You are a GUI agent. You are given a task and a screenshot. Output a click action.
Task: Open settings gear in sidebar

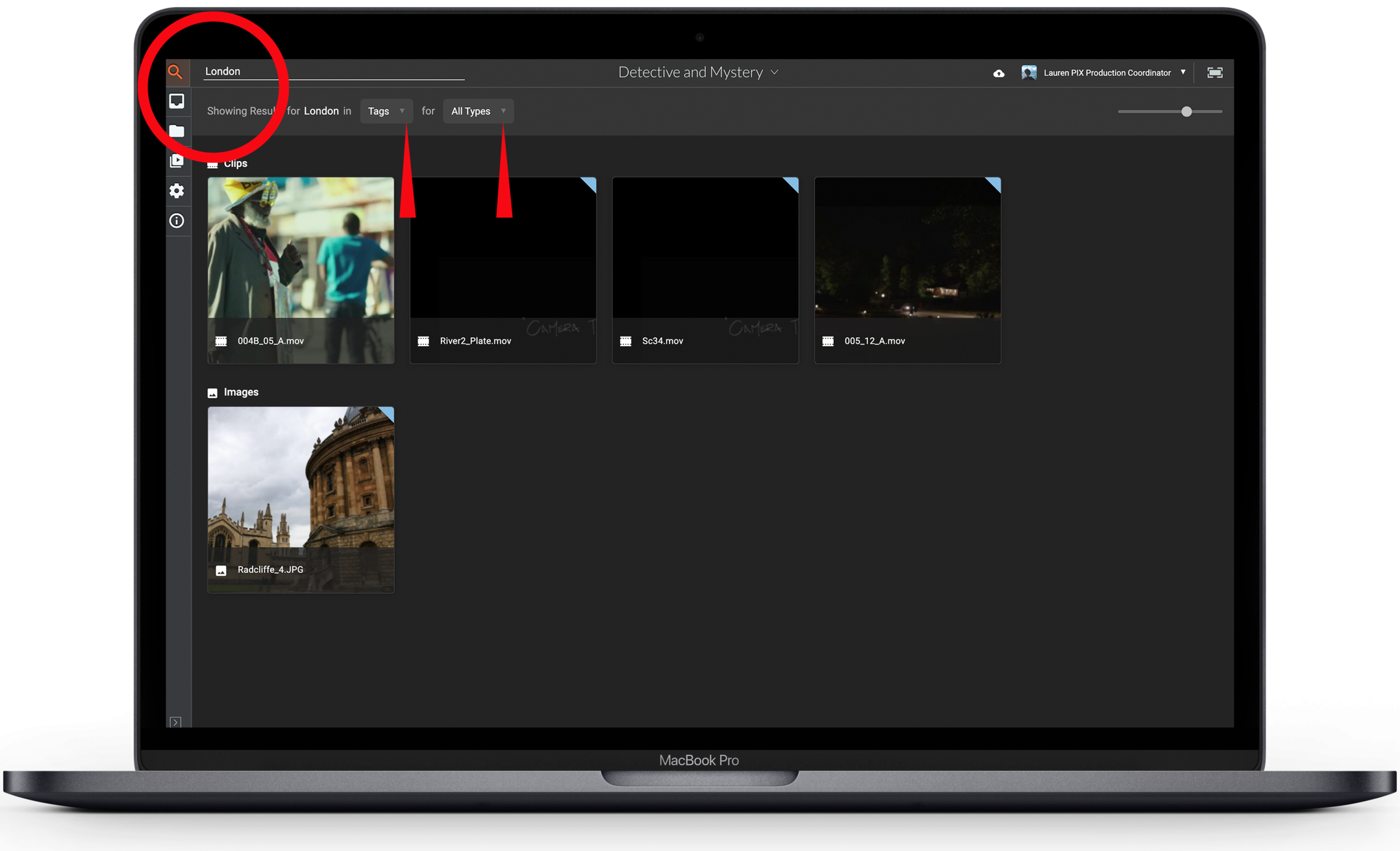(x=177, y=191)
